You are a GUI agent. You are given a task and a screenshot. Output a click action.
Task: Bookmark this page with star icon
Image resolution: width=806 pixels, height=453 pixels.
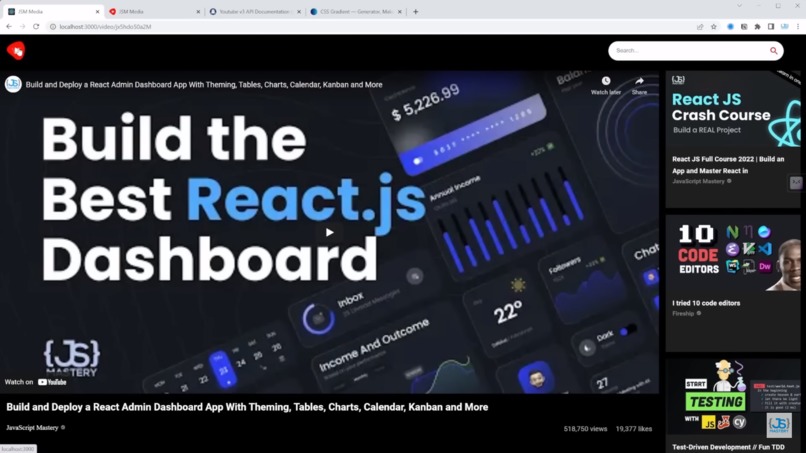(713, 27)
